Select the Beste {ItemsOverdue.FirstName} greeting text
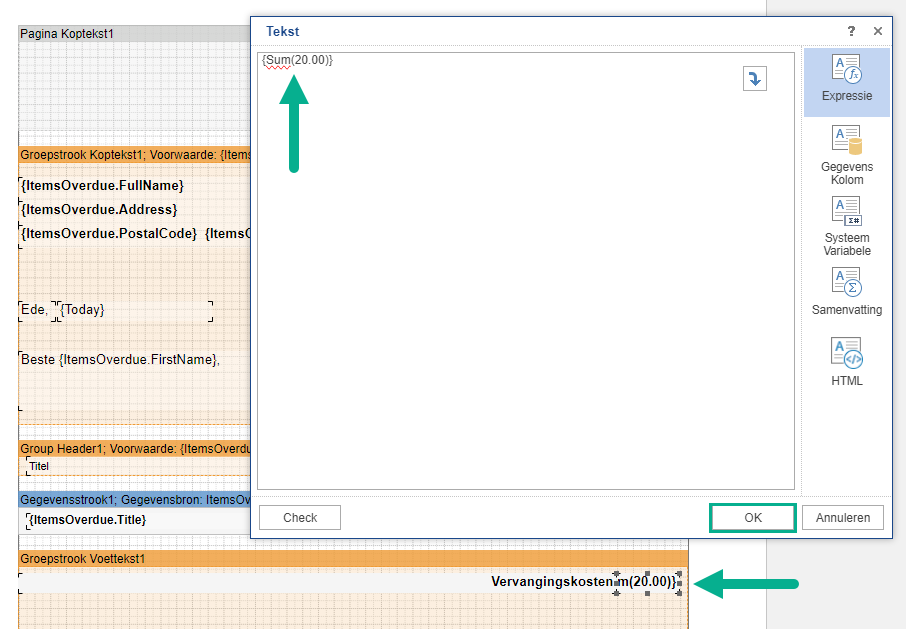The width and height of the screenshot is (906, 629). pos(120,359)
